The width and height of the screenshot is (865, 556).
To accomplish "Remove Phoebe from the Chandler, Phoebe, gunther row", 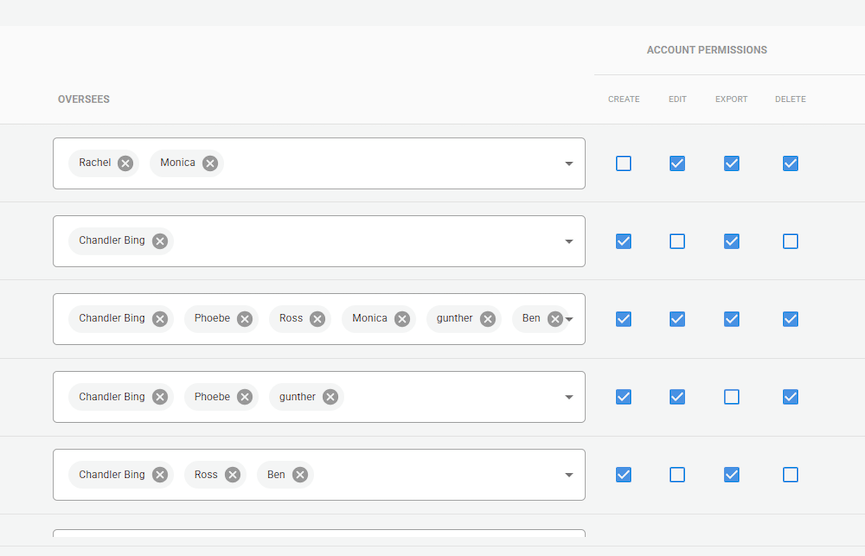I will (x=244, y=397).
